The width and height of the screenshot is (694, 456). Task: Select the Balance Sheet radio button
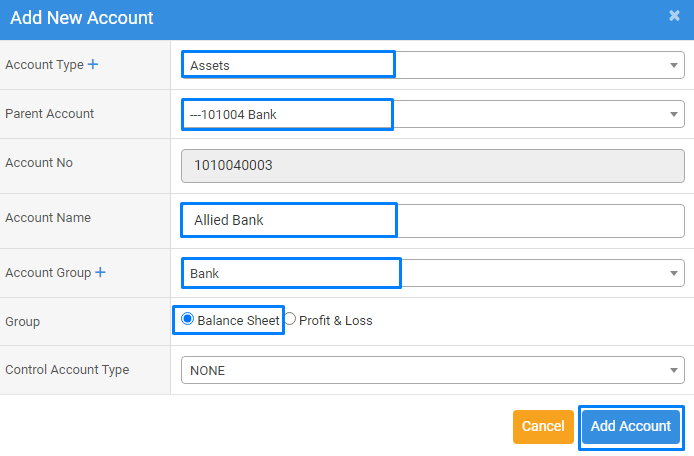point(188,320)
